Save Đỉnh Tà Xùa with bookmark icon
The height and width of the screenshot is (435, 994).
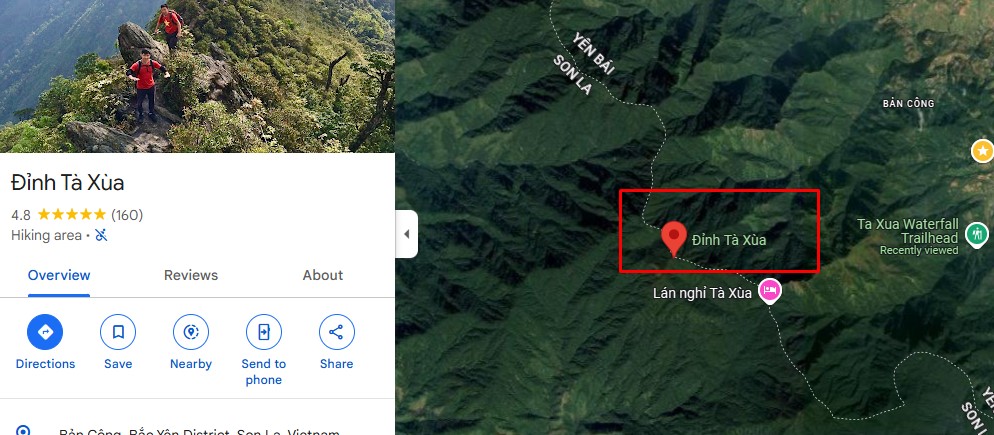(x=118, y=332)
